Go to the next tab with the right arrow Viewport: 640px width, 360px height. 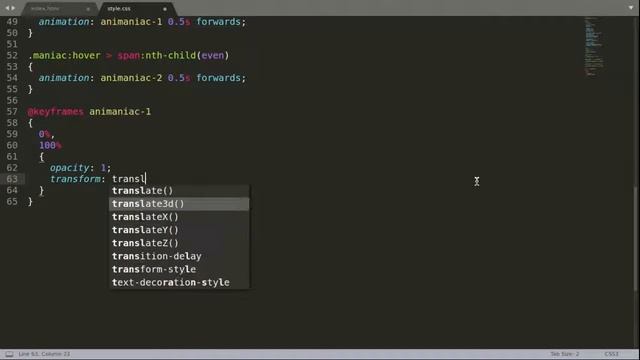point(13,8)
